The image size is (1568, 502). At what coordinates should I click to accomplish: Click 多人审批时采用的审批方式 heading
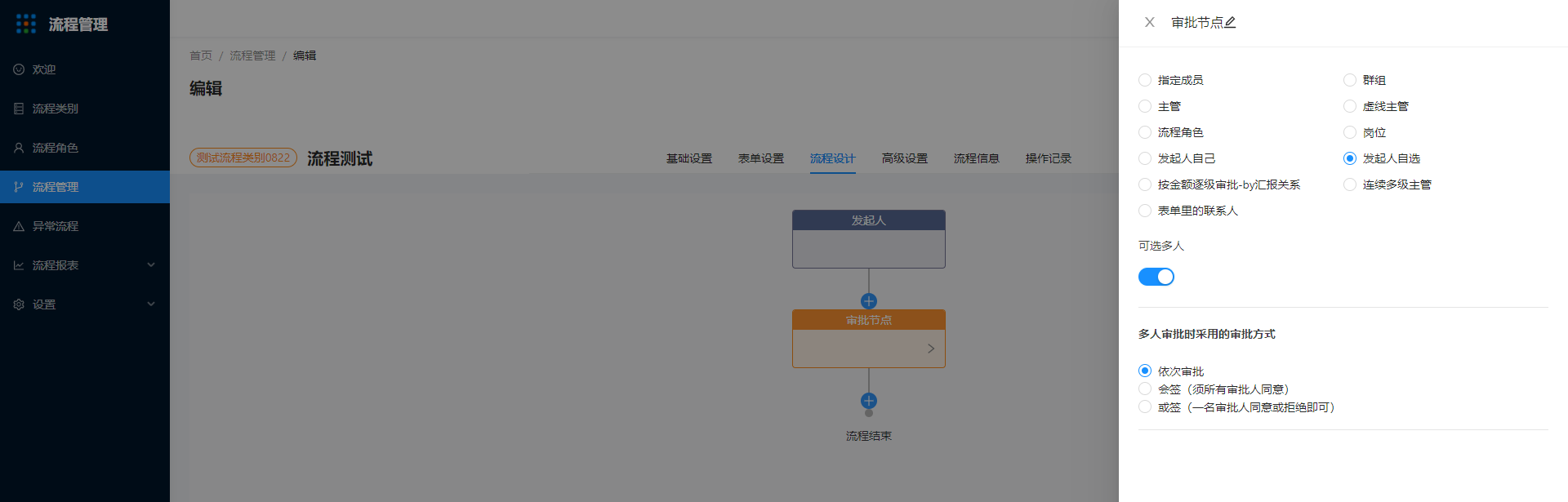click(1207, 334)
